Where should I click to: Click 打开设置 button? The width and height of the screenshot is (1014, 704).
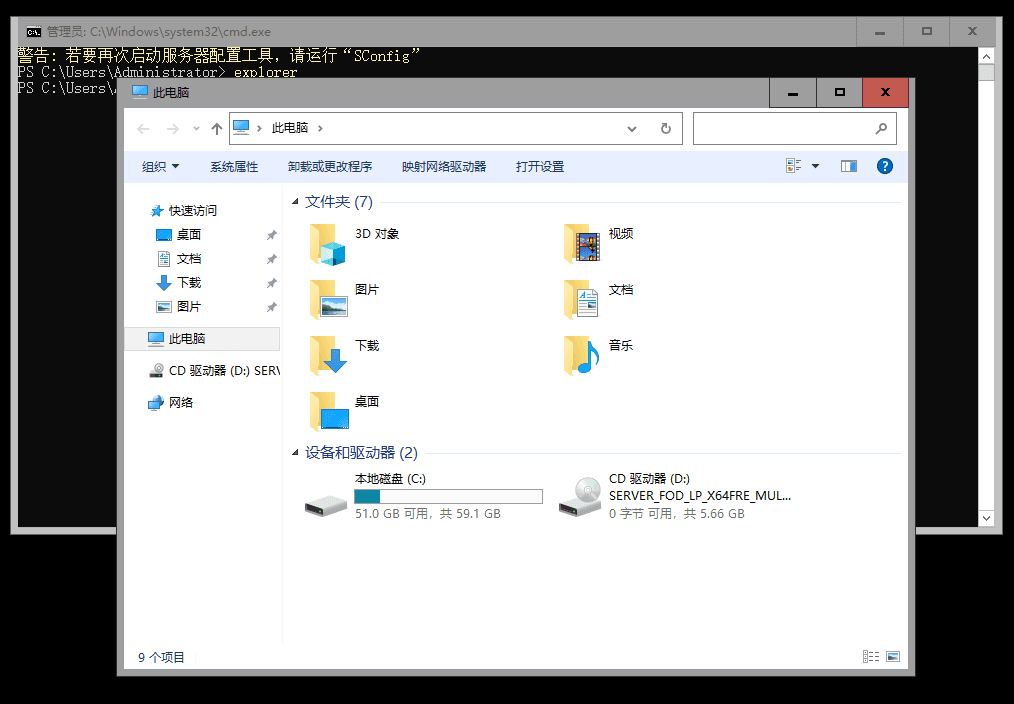coord(540,167)
